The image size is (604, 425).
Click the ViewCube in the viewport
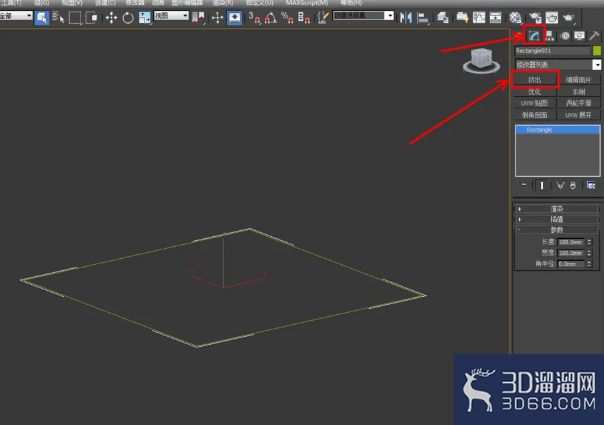coord(482,61)
